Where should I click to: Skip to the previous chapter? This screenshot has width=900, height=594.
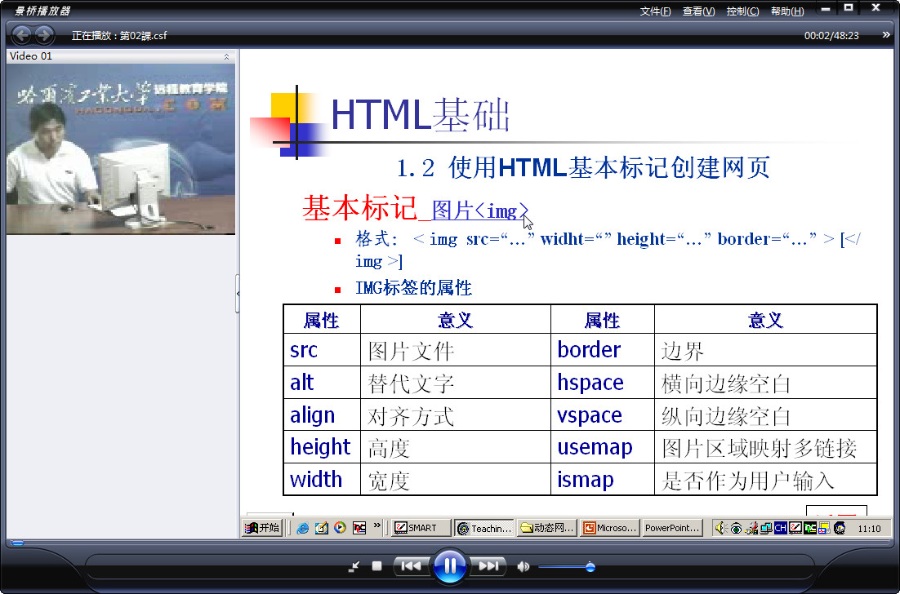click(411, 566)
